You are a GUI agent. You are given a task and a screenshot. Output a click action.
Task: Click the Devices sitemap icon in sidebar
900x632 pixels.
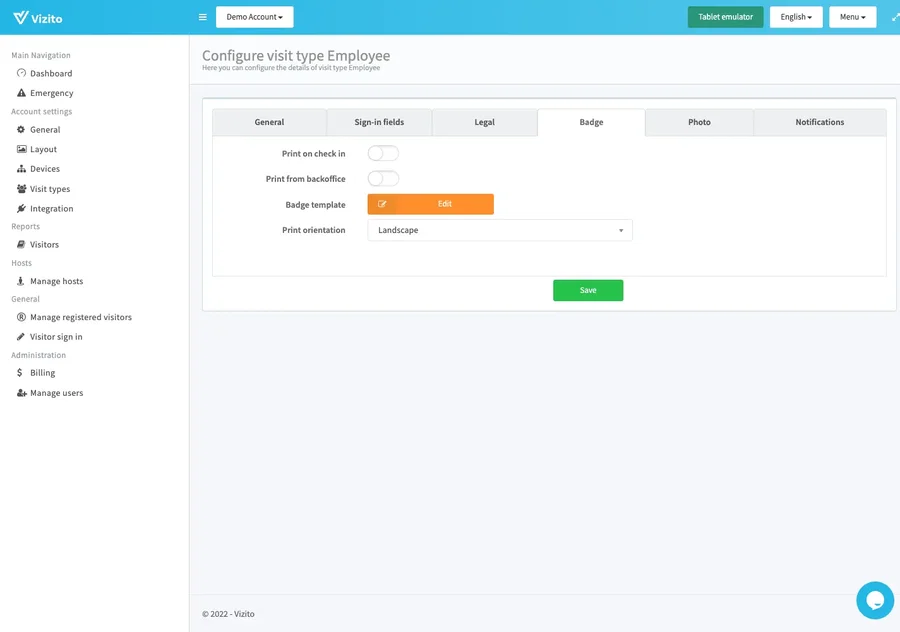click(x=21, y=169)
